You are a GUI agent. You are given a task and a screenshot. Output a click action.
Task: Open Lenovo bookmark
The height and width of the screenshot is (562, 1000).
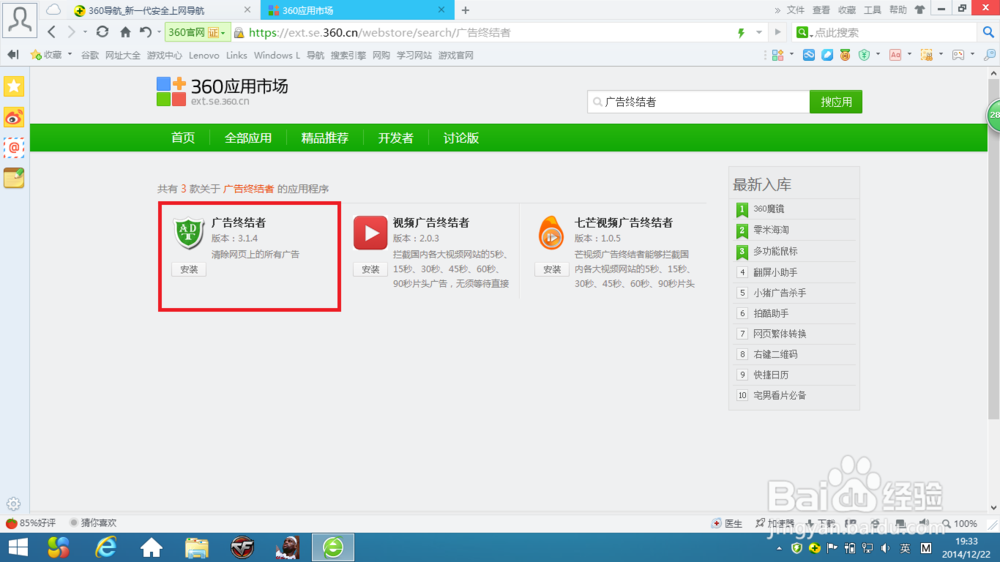(x=203, y=55)
